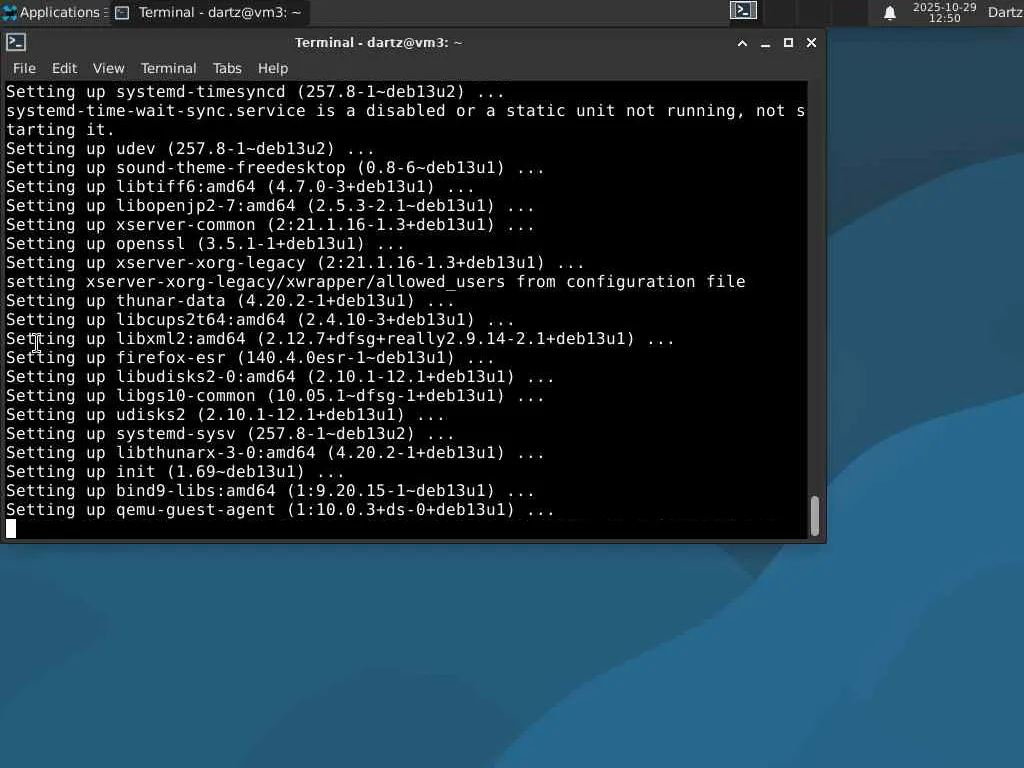The width and height of the screenshot is (1024, 768).
Task: Open the Terminal menu
Action: click(168, 68)
